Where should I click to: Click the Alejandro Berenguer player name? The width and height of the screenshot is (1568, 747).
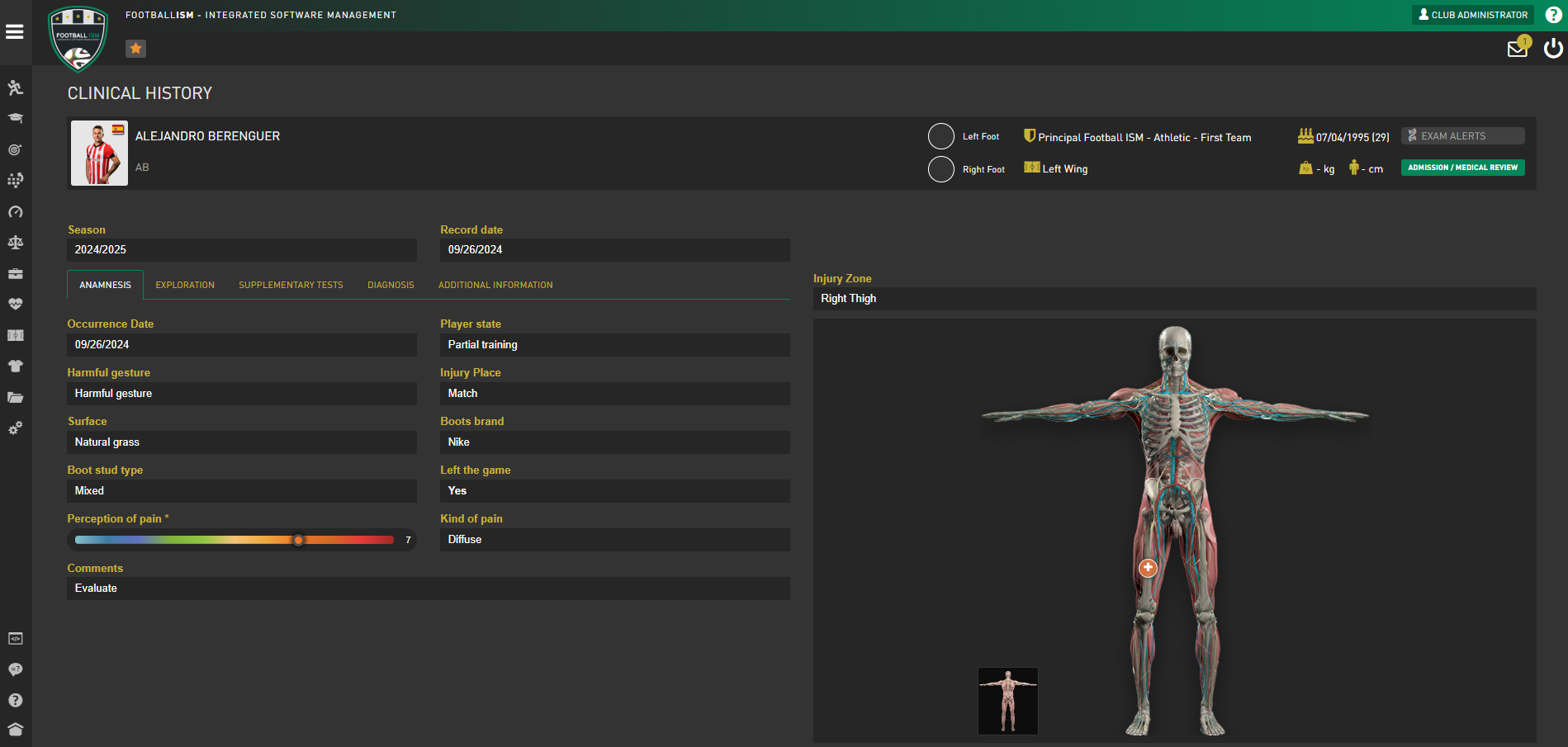pos(207,136)
